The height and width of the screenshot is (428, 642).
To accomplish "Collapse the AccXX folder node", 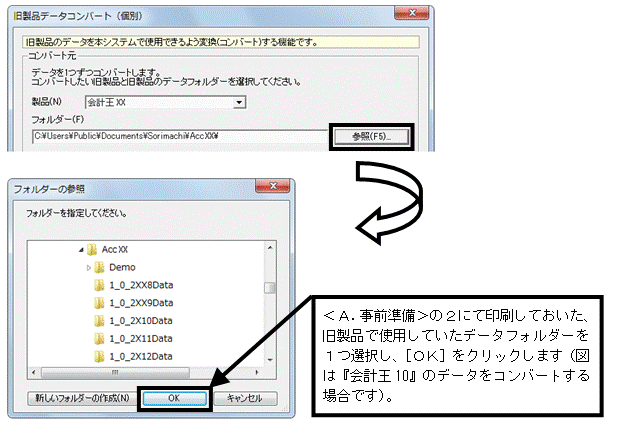I will [x=81, y=249].
